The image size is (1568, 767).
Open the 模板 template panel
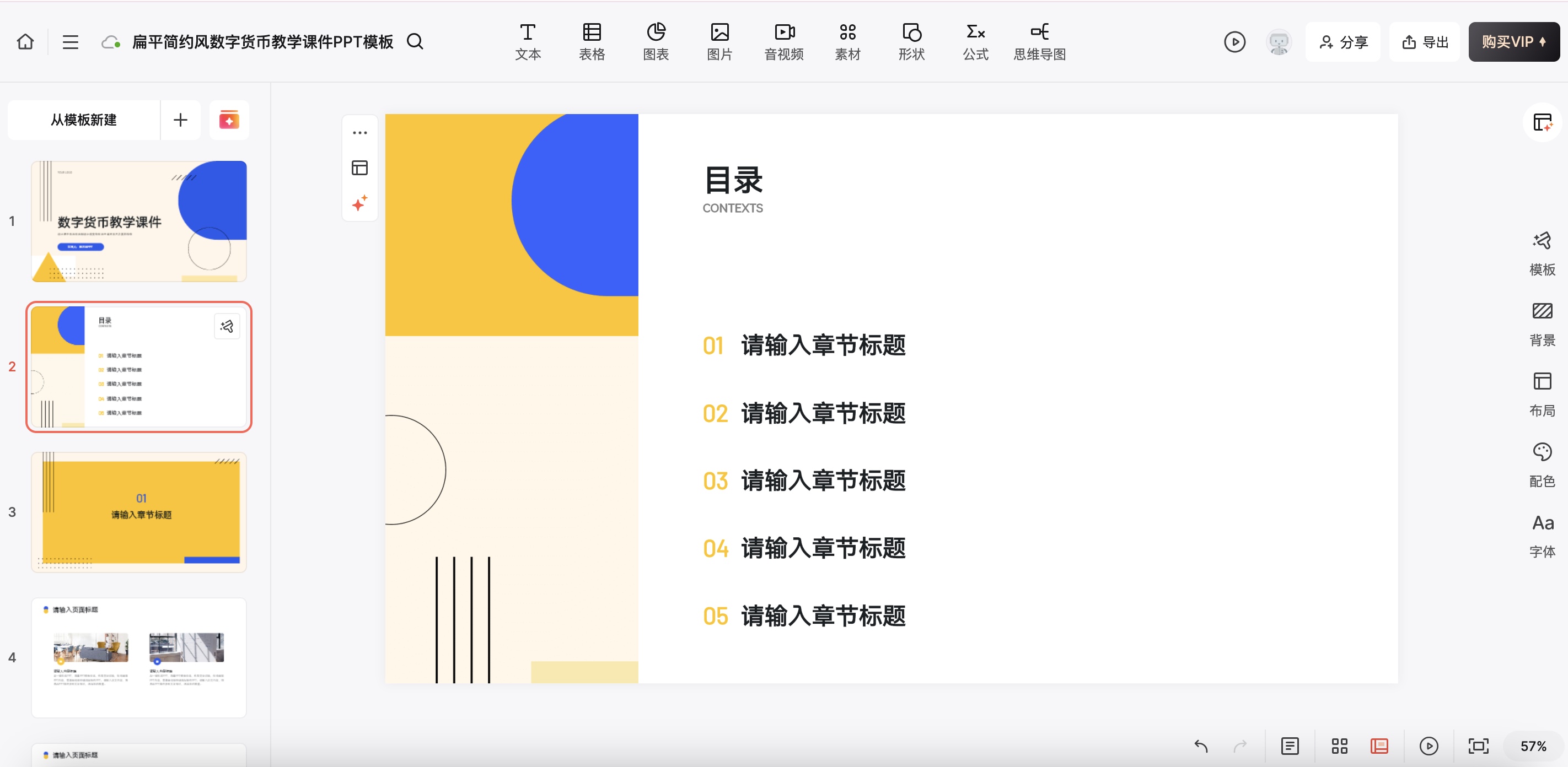1542,253
